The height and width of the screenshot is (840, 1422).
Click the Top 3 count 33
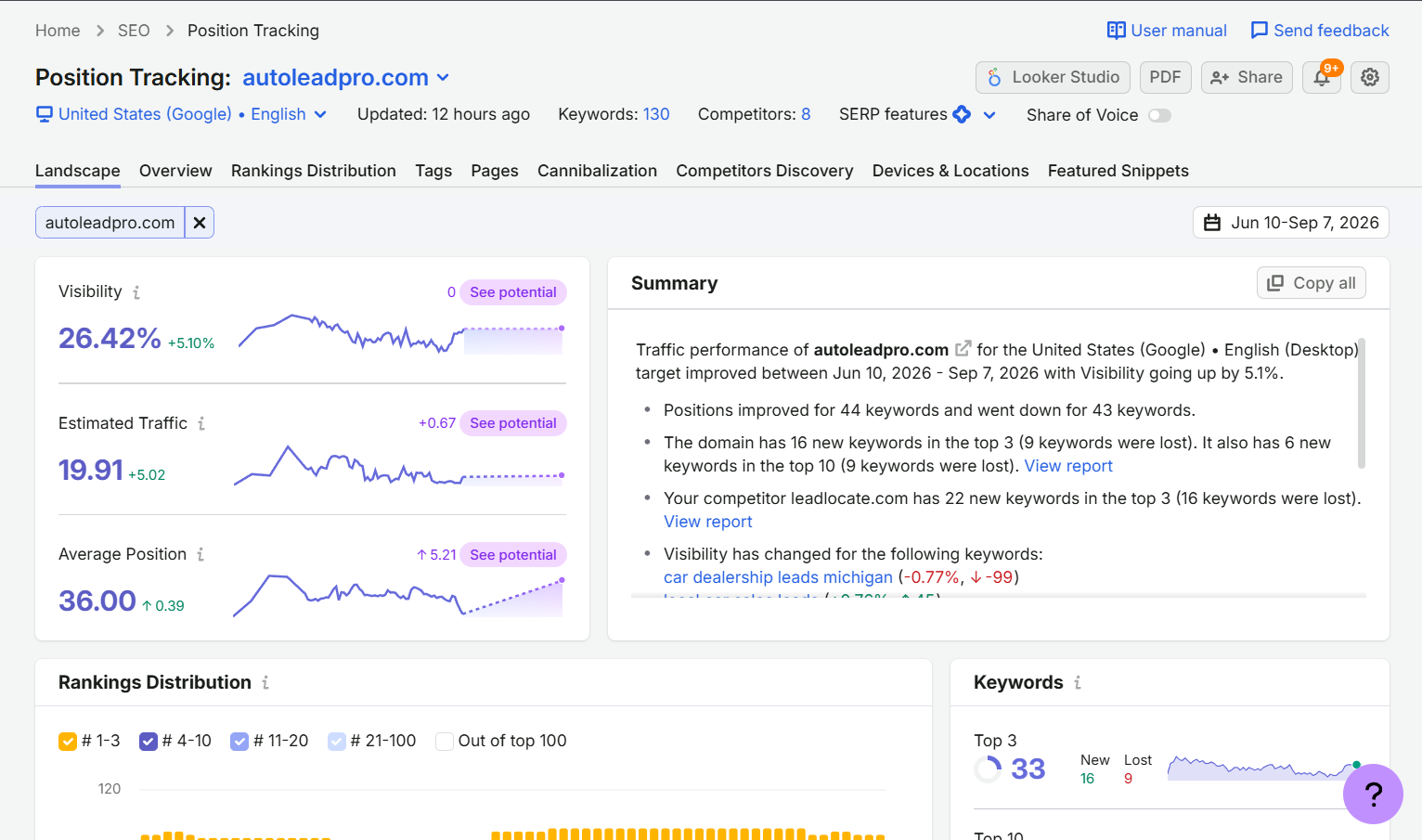[x=1028, y=769]
